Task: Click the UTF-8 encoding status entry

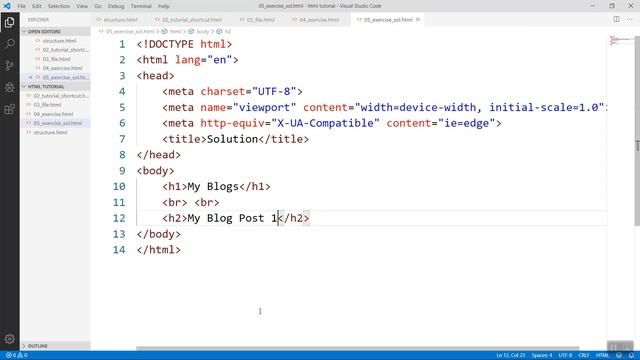Action: tap(565, 355)
